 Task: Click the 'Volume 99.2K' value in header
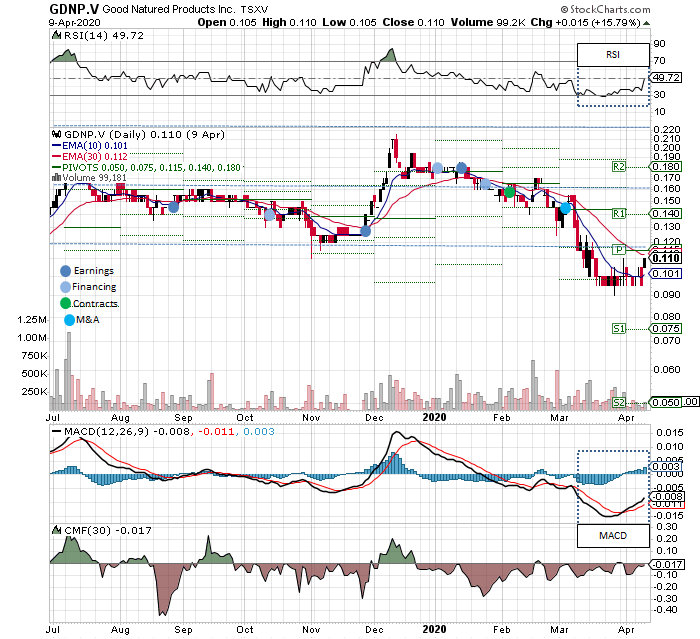pos(488,22)
